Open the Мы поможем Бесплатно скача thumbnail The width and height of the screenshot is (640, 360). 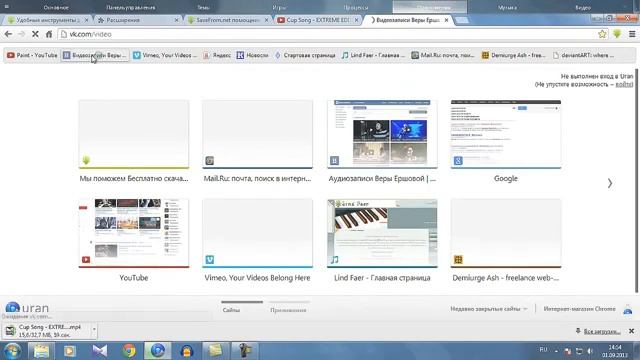click(x=134, y=134)
